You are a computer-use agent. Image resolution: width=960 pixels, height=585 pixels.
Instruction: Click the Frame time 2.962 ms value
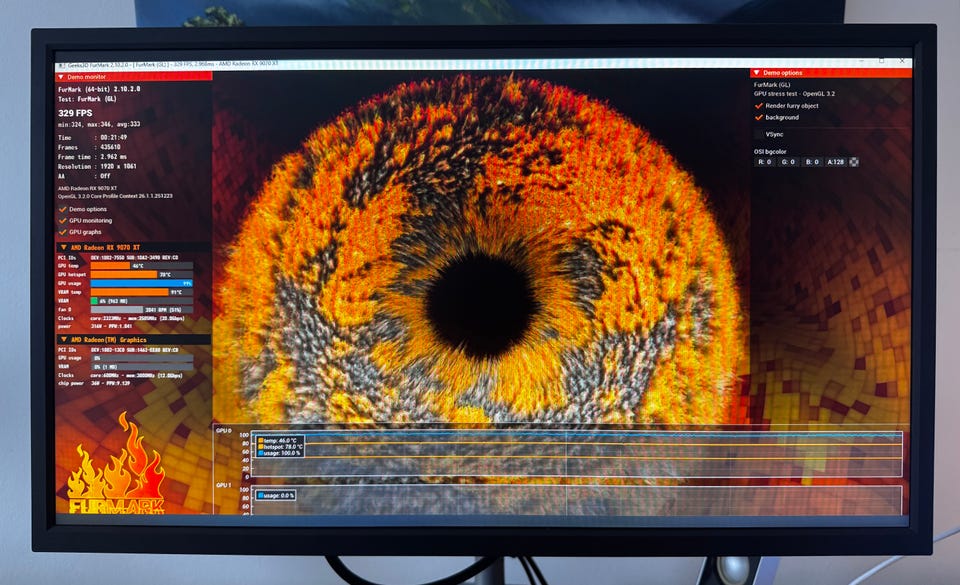[114, 157]
